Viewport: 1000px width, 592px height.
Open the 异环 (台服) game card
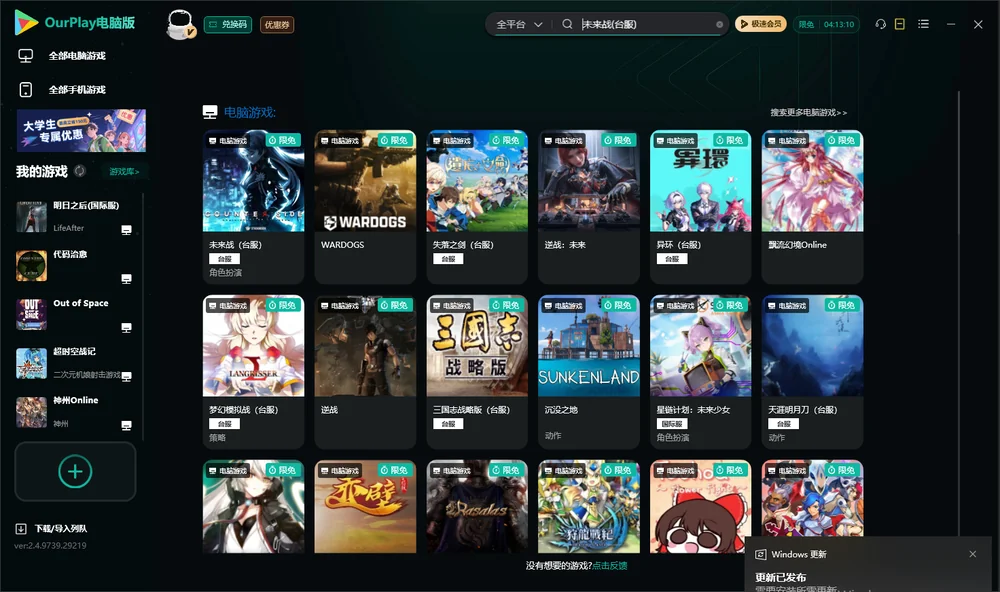701,207
